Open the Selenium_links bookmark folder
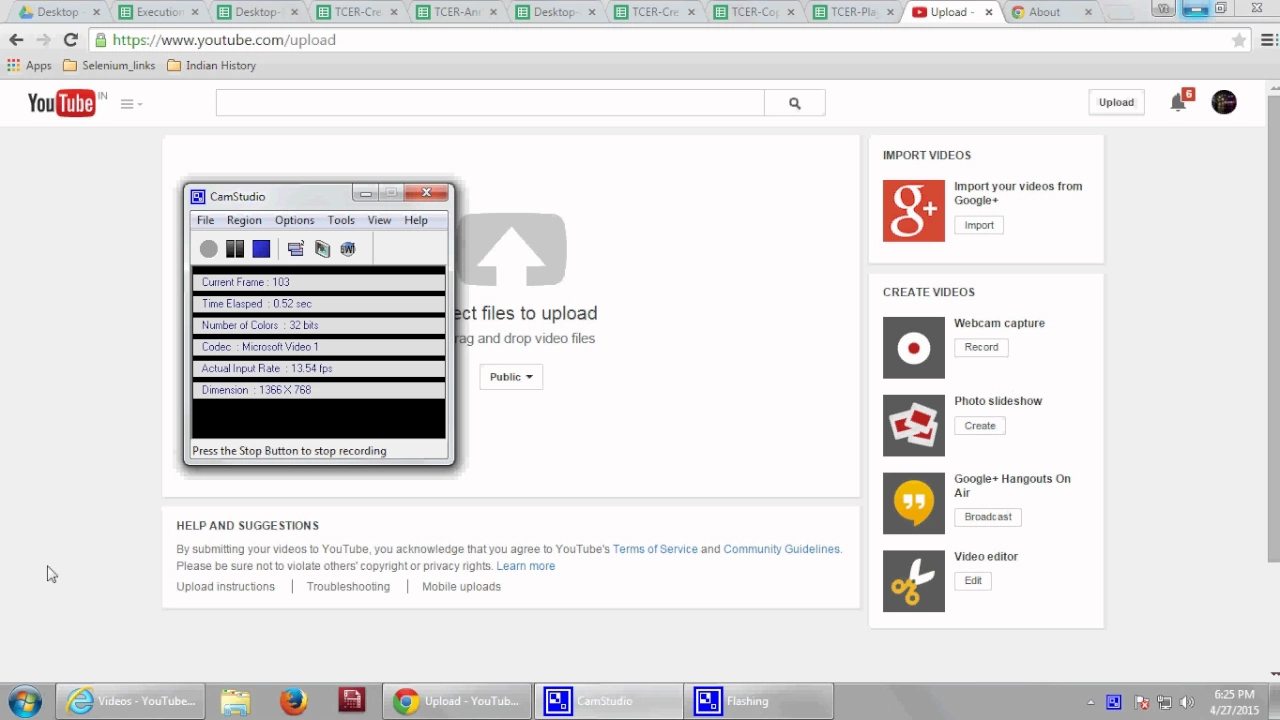Image resolution: width=1280 pixels, height=720 pixels. (x=109, y=65)
